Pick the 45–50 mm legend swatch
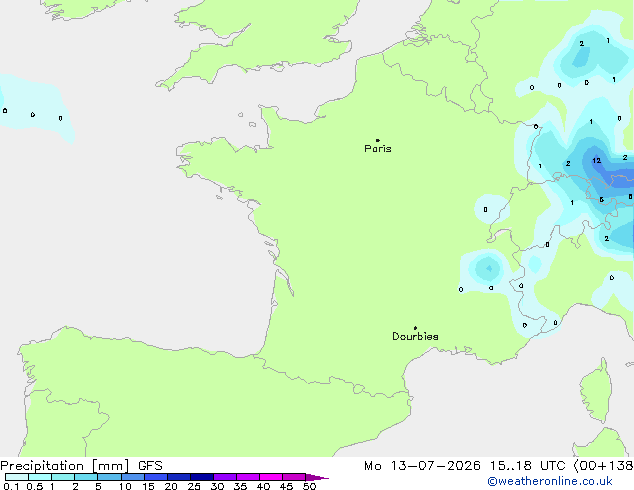Screen dimensions: 634x490 (x=294, y=477)
